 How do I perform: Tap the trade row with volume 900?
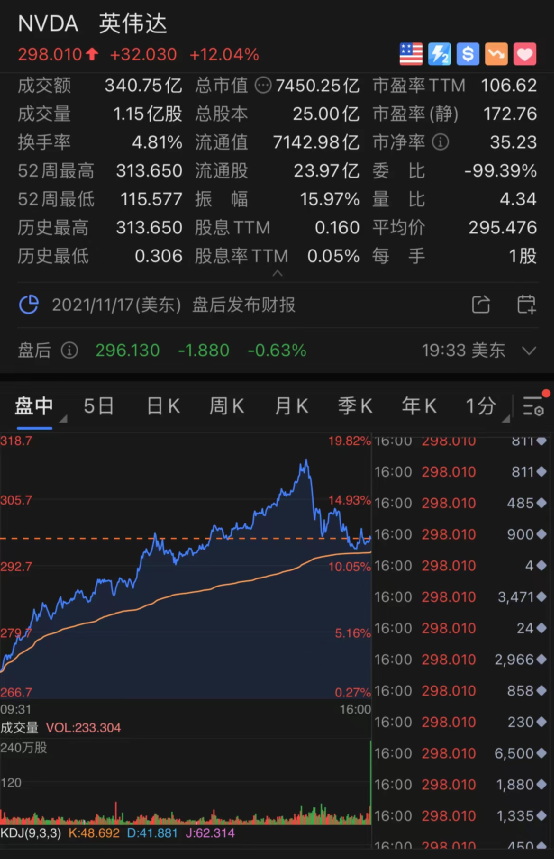tap(461, 534)
